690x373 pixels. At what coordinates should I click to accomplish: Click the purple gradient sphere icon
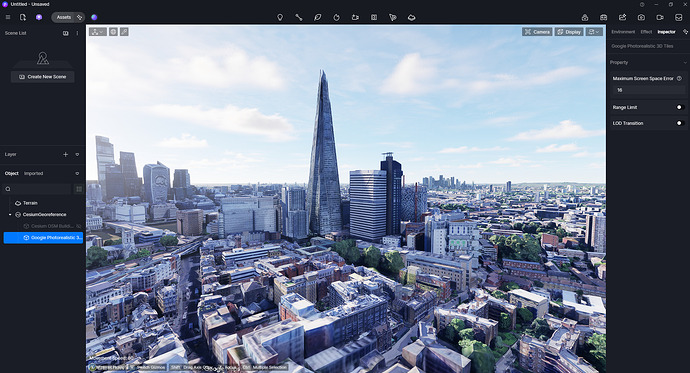[x=94, y=17]
